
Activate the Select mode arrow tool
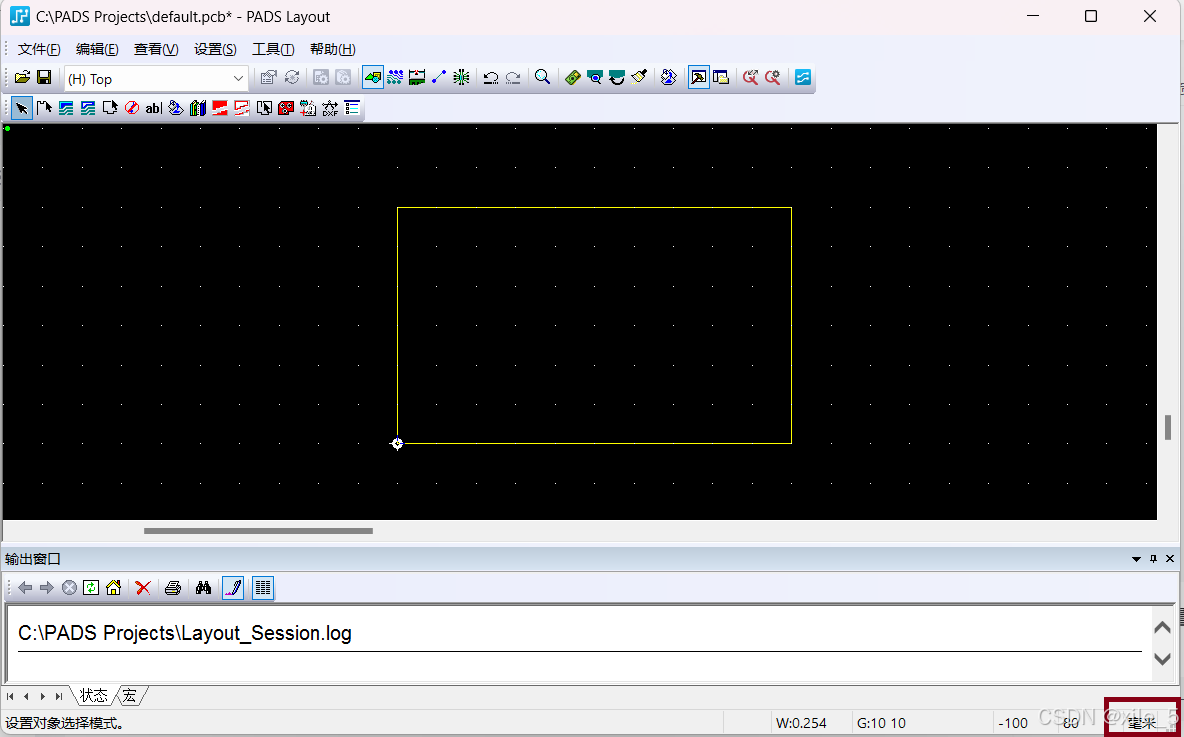(22, 108)
